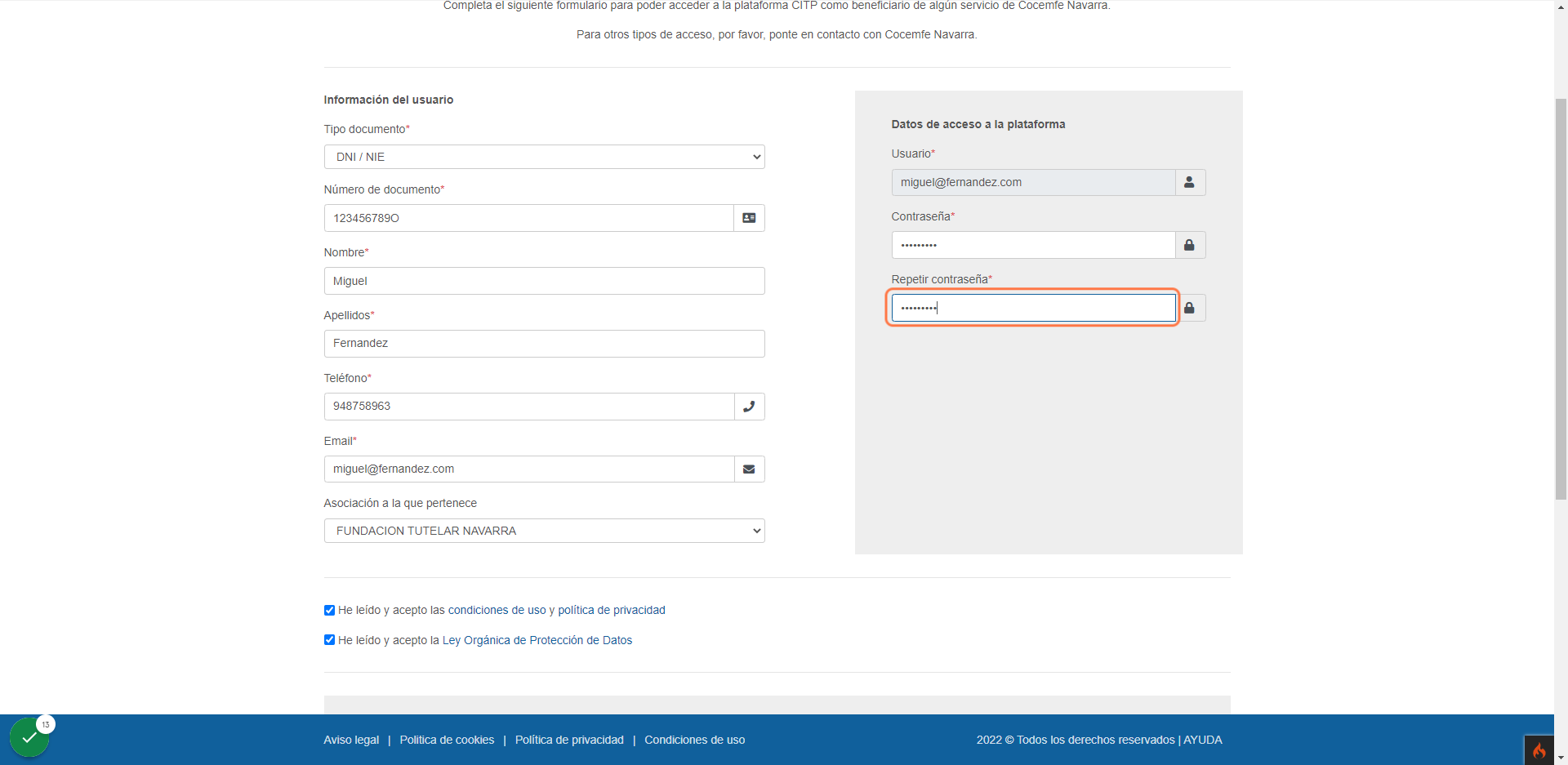Open the Asociación a la que pertenece dropdown

click(544, 531)
